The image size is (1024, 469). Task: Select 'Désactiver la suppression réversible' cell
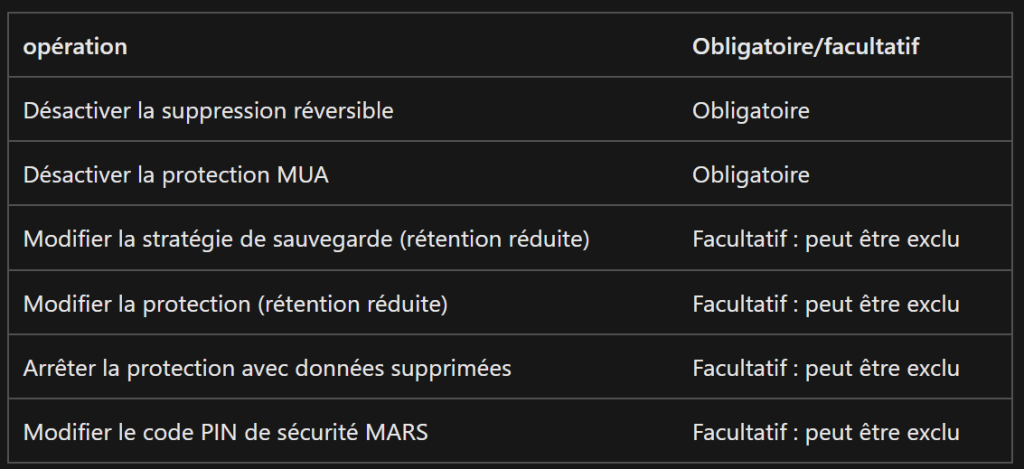point(208,110)
